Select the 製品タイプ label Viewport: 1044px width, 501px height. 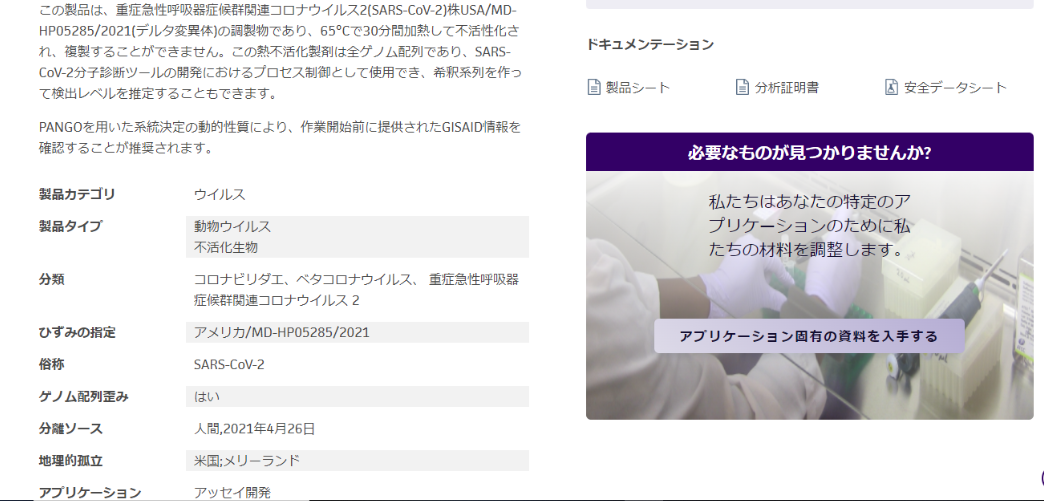point(71,227)
